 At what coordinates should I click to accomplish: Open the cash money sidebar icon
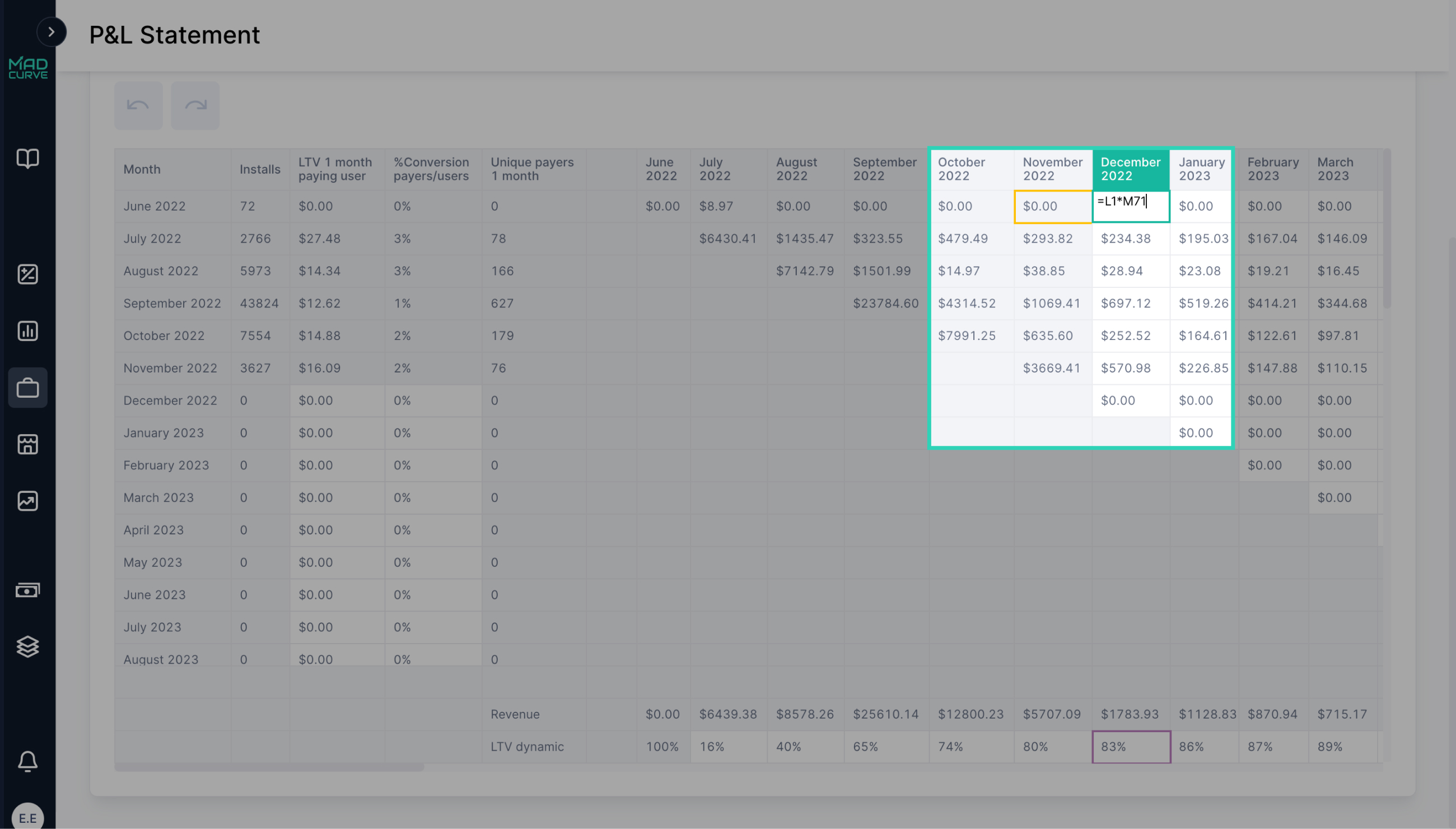27,590
